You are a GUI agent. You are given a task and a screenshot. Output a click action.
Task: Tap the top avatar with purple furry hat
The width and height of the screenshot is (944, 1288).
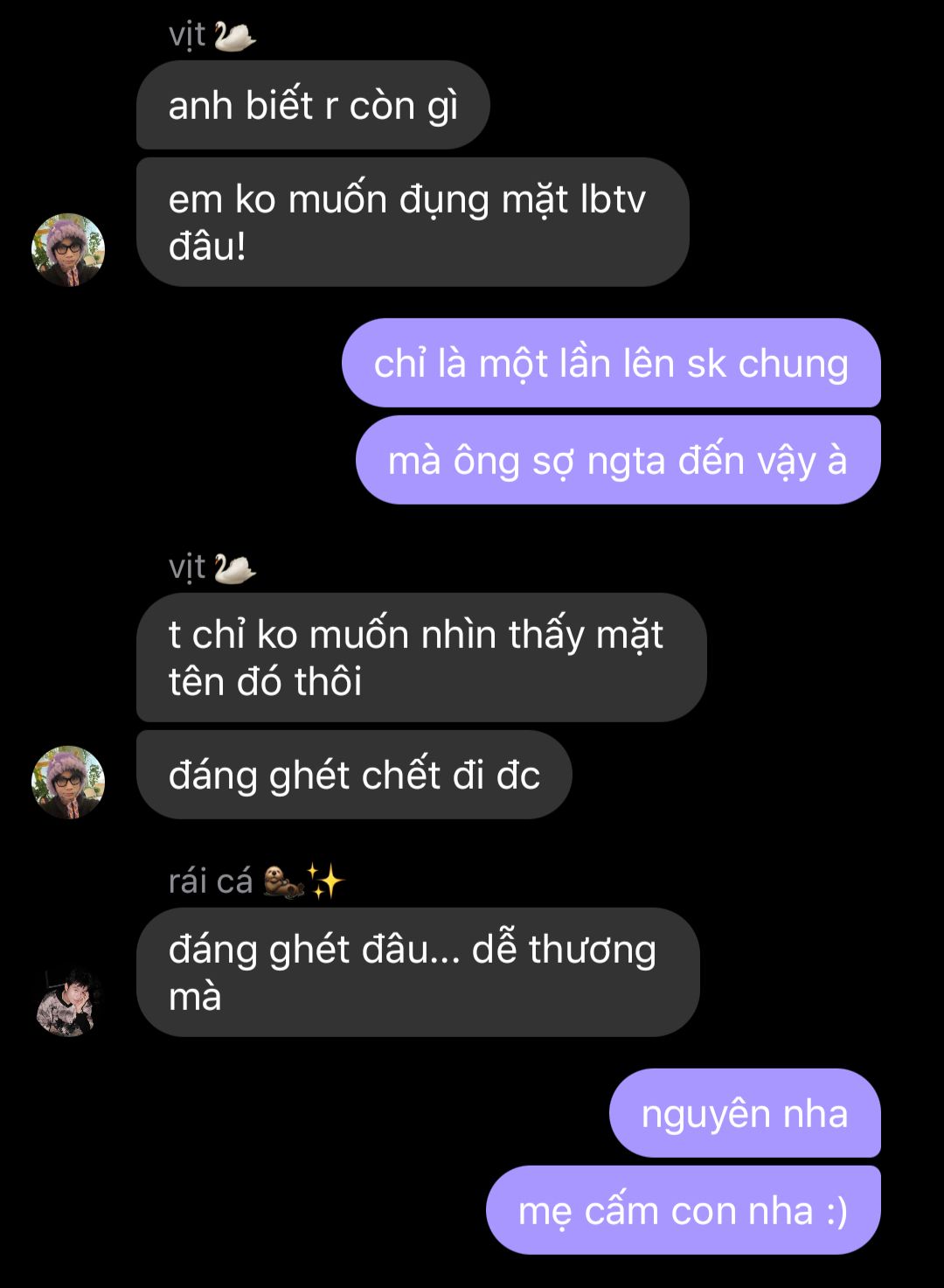point(68,249)
